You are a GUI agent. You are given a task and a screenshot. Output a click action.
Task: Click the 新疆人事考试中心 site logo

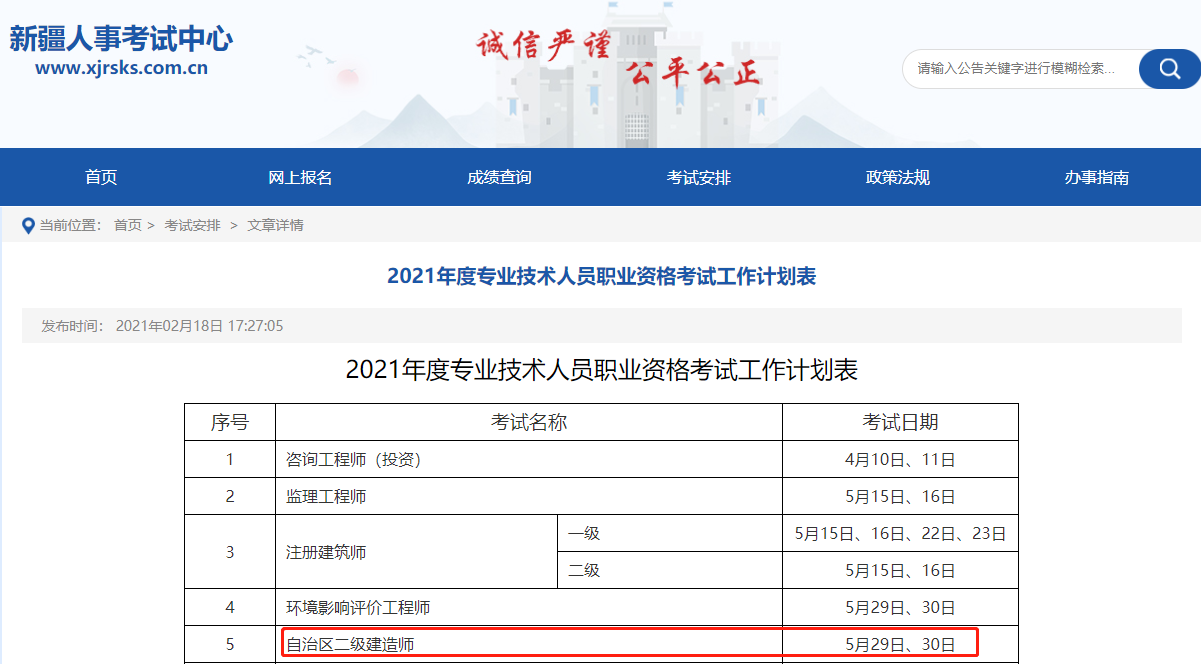point(120,37)
